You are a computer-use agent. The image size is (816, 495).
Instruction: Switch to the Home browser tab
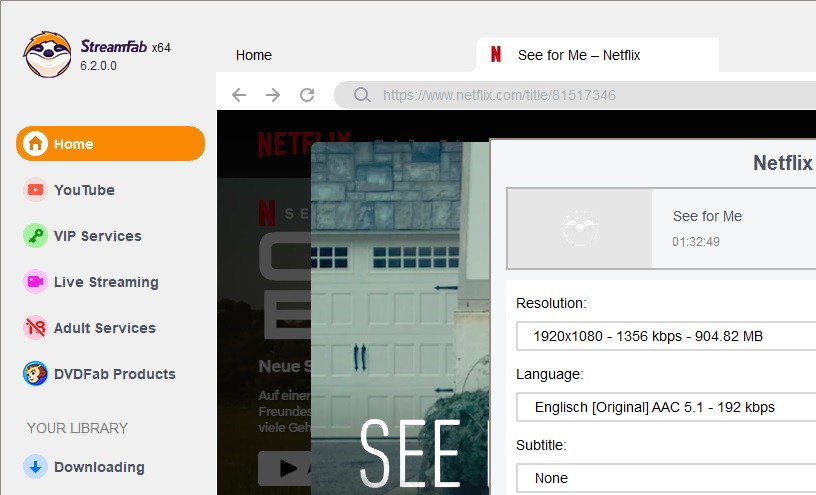[253, 55]
